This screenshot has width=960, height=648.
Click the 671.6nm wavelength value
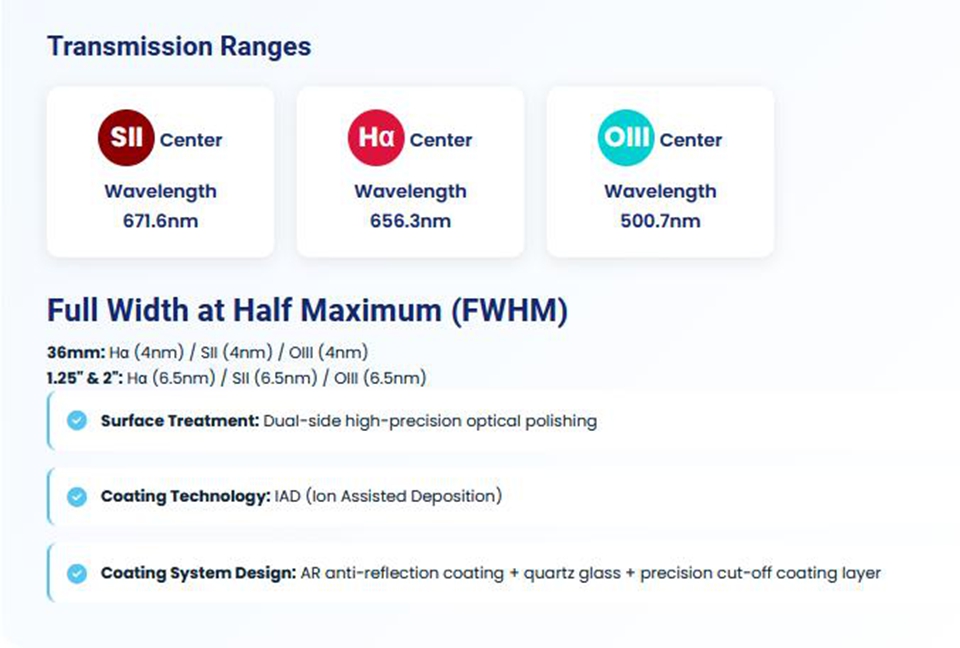tap(160, 221)
